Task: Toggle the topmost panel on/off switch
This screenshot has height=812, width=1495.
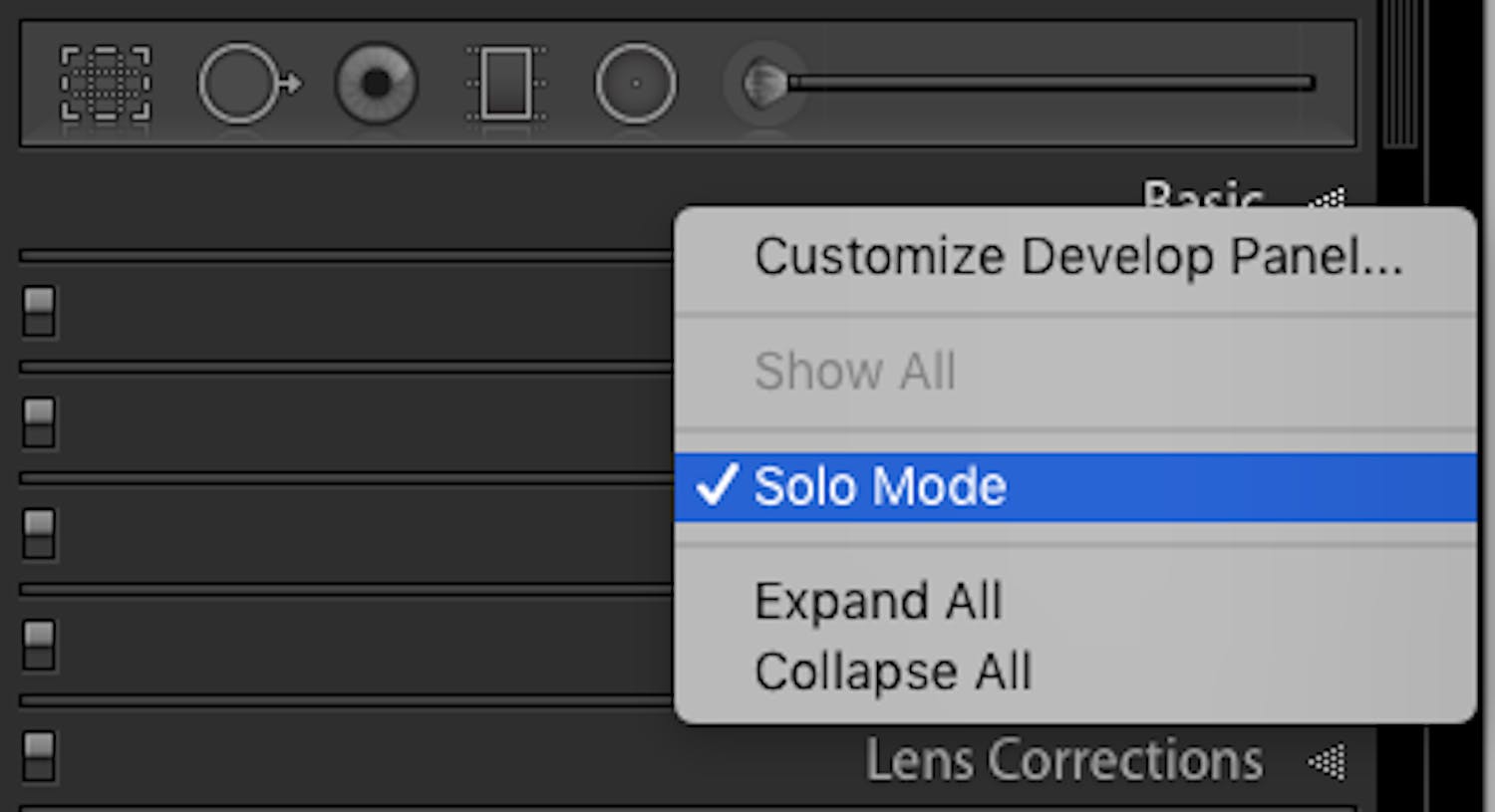Action: 39,311
